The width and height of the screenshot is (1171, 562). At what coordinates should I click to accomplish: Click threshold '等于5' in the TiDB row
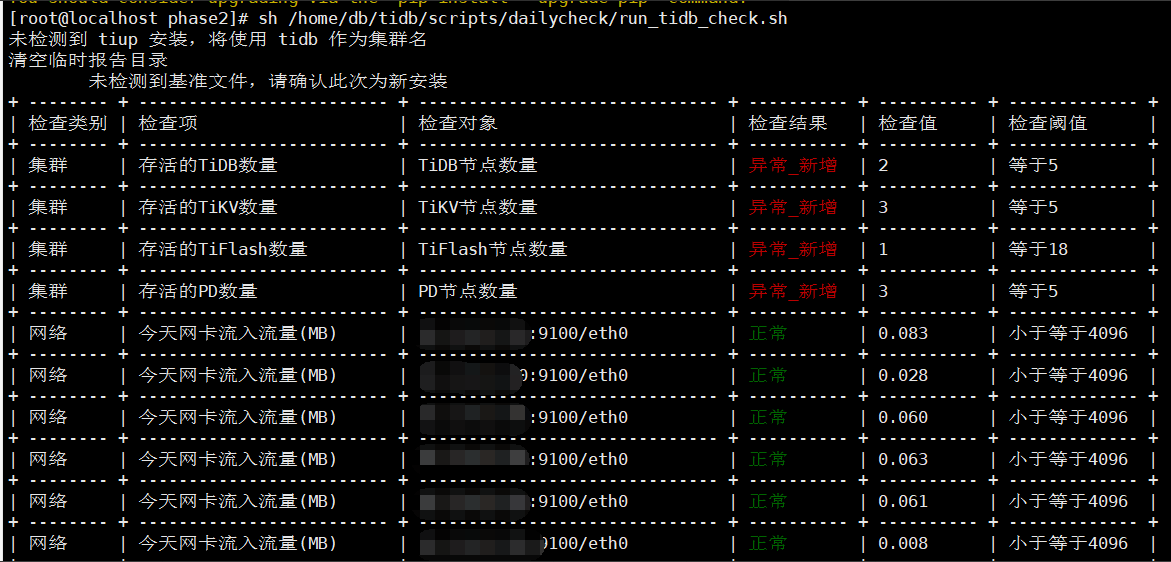(x=1033, y=165)
